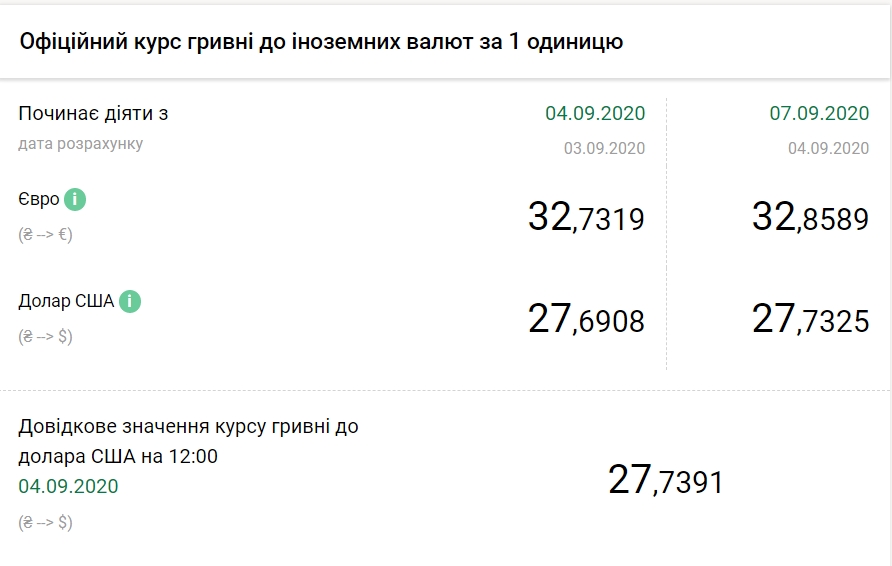892x566 pixels.
Task: Open the info icon beside Долар США
Action: tap(130, 301)
